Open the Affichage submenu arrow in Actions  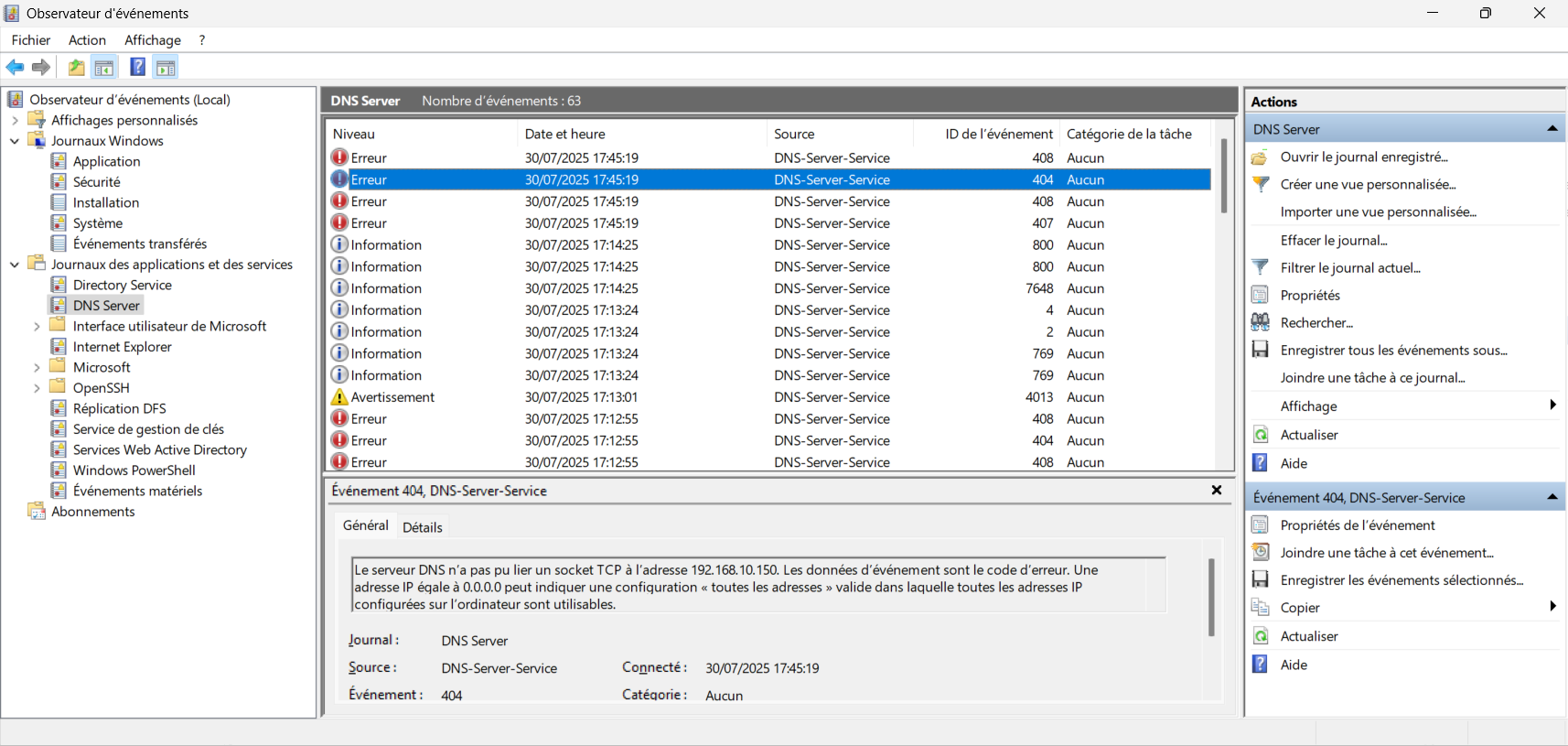[x=1552, y=405]
